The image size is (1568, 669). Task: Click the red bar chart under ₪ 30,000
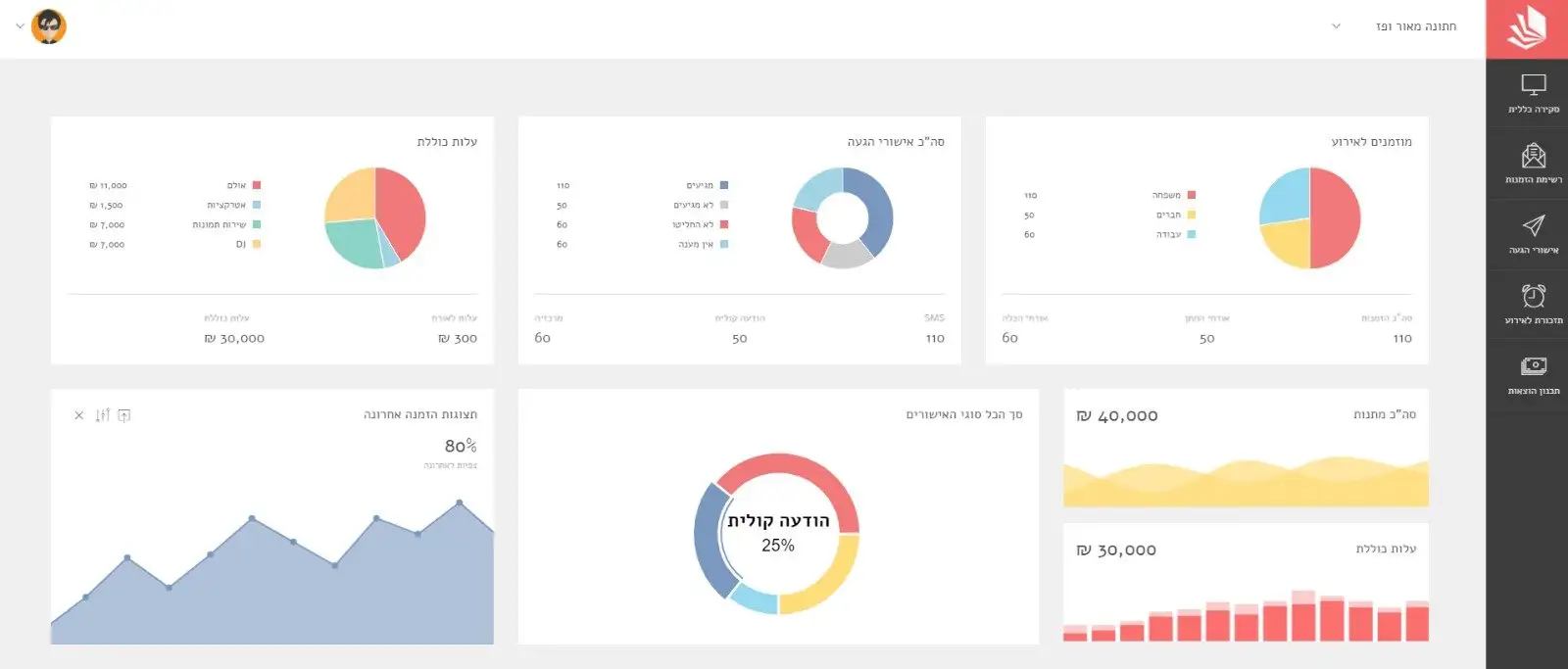[x=1246, y=615]
